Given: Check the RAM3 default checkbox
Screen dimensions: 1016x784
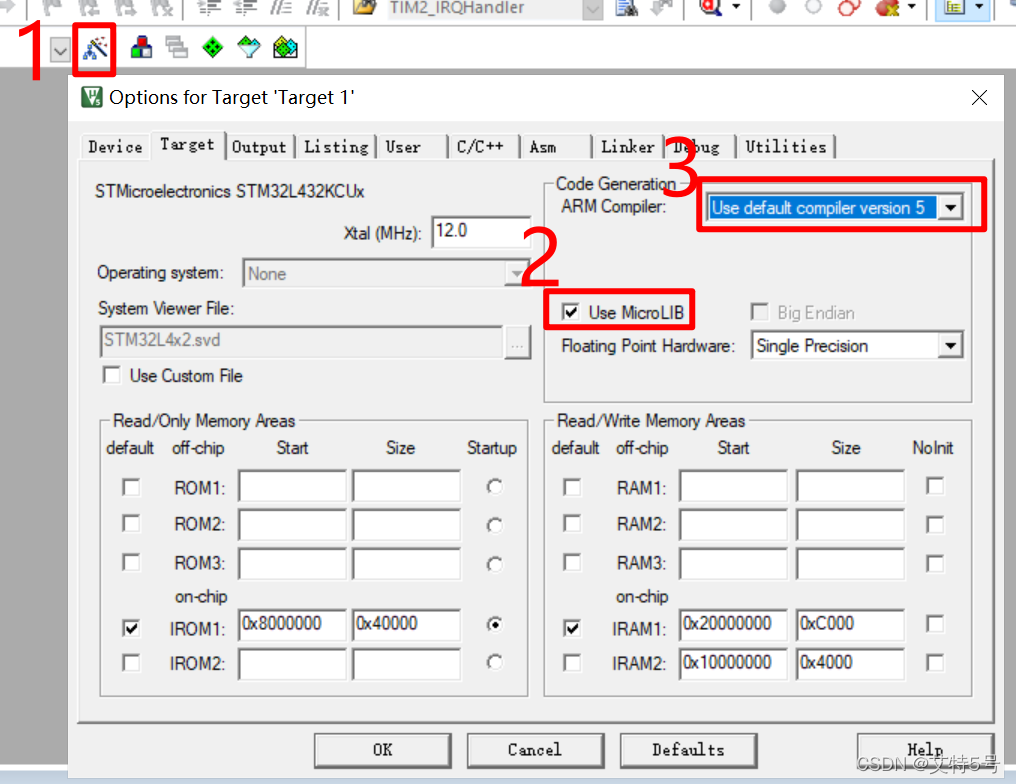Looking at the screenshot, I should coord(572,562).
